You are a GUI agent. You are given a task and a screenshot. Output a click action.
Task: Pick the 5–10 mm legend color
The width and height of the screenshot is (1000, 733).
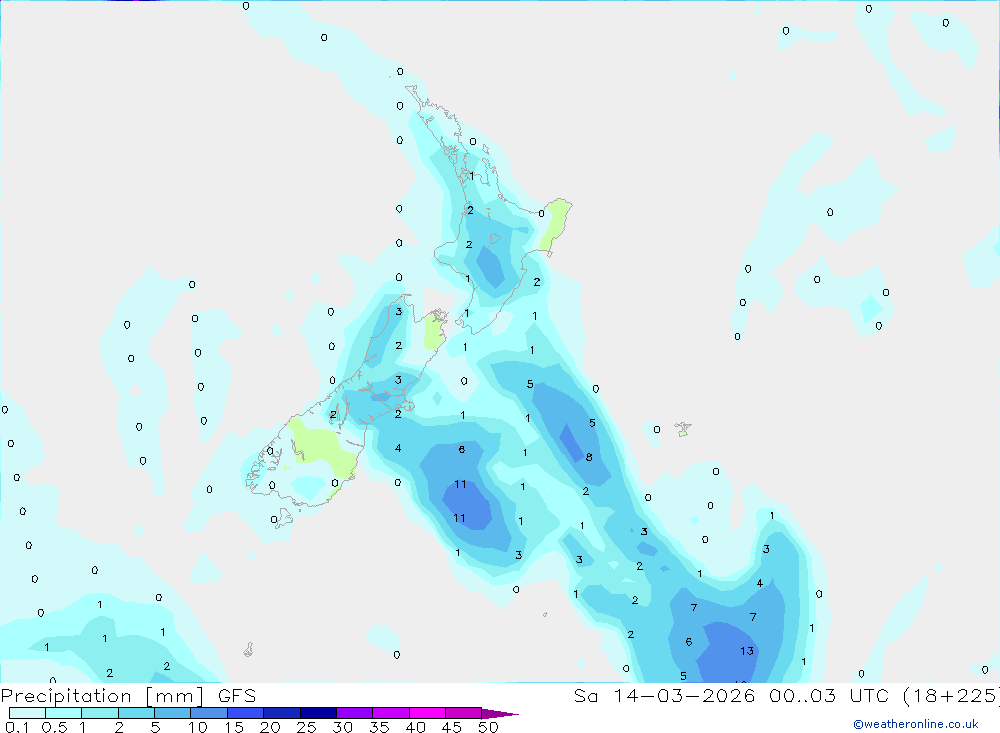[172, 713]
